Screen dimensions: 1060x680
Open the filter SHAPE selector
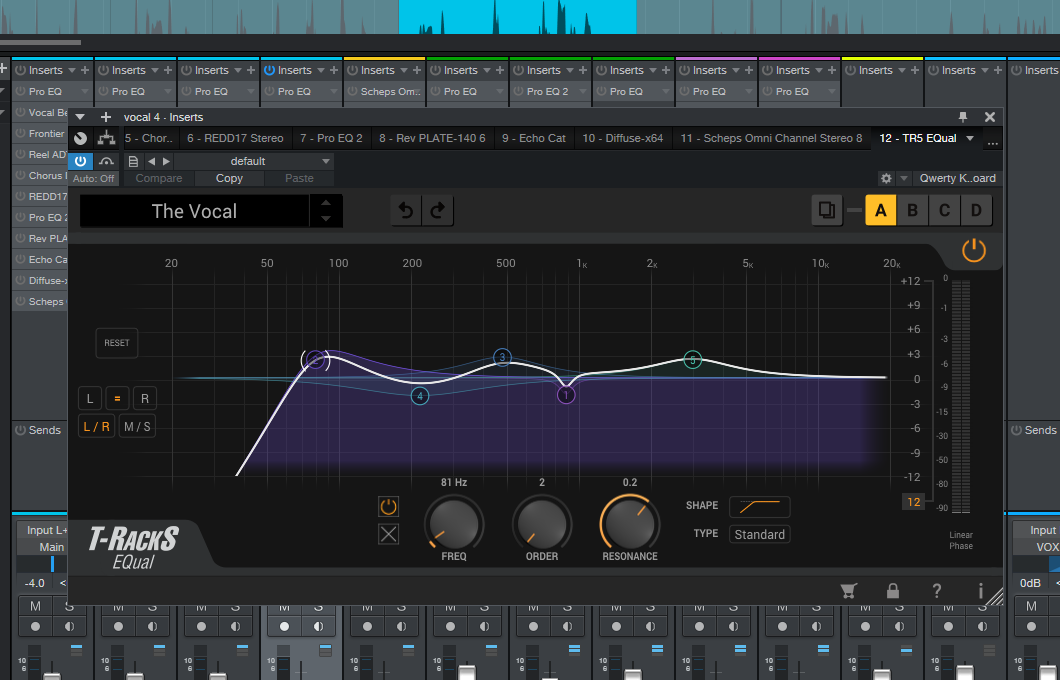click(x=759, y=506)
